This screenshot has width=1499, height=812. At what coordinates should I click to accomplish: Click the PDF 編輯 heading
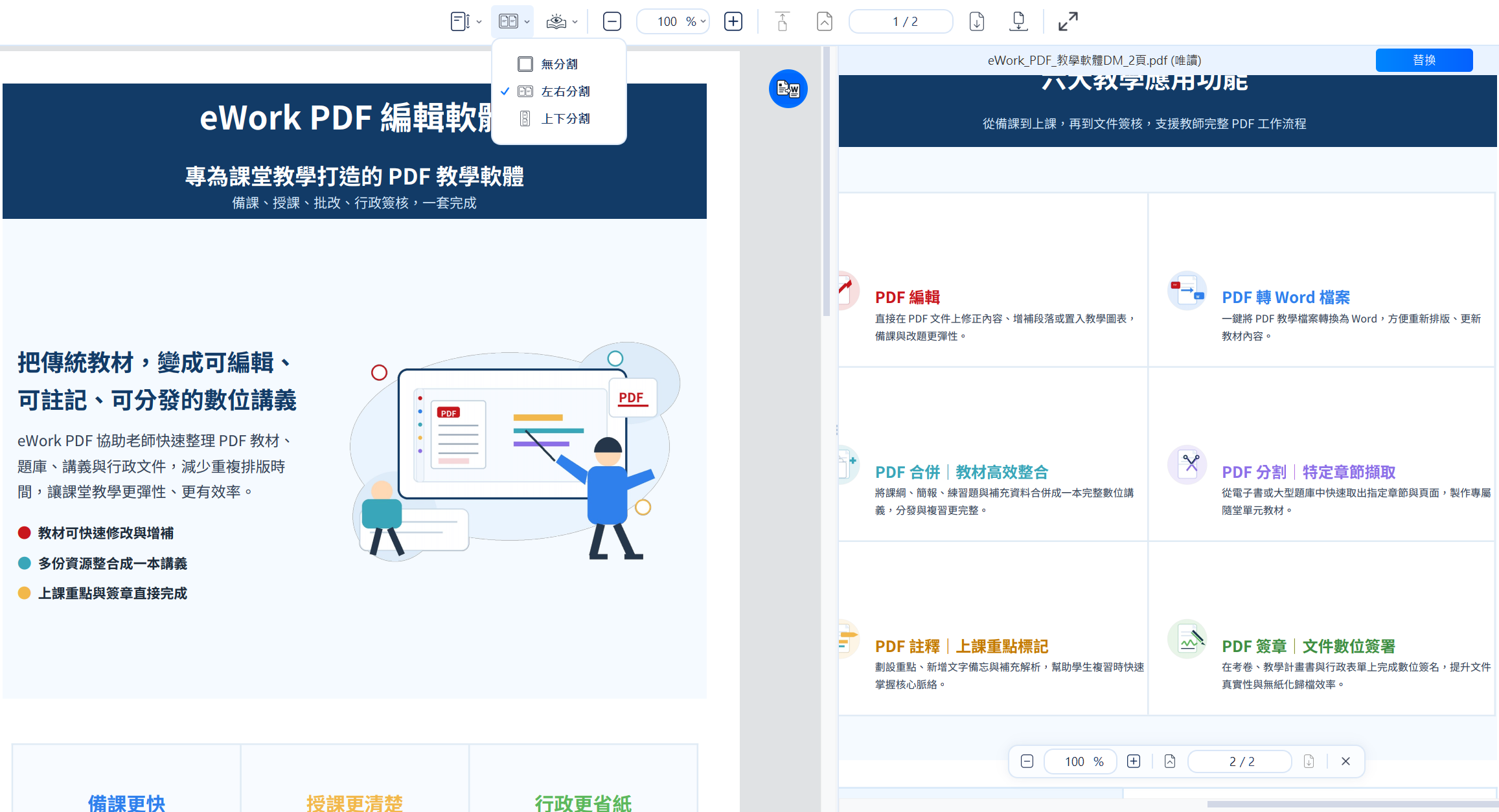coord(908,297)
